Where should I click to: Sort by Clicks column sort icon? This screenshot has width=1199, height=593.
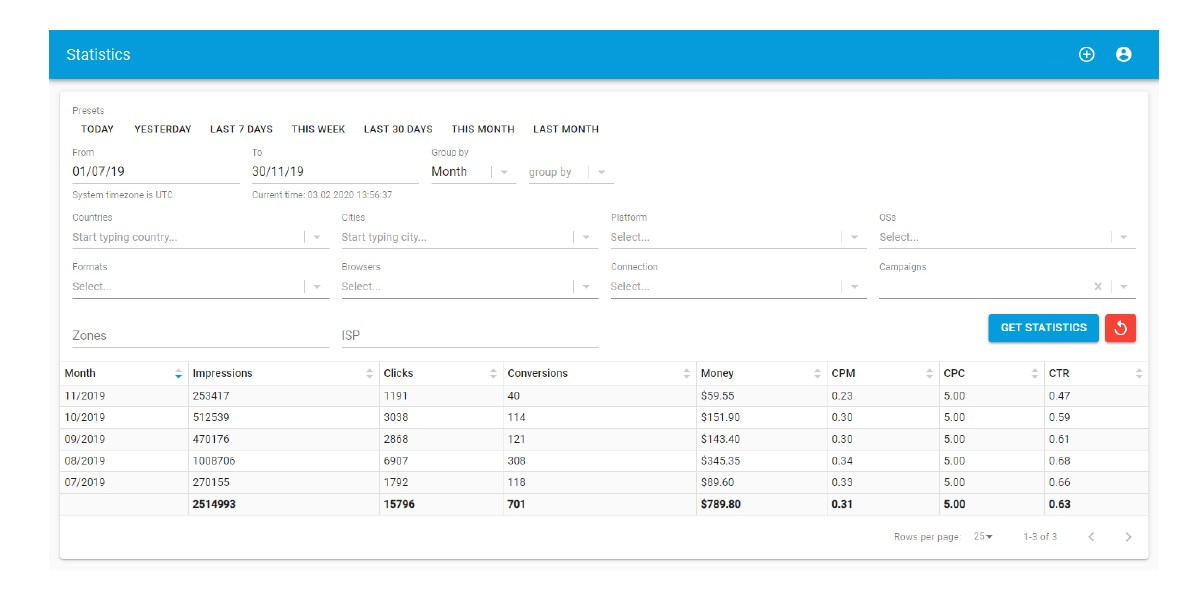[493, 373]
